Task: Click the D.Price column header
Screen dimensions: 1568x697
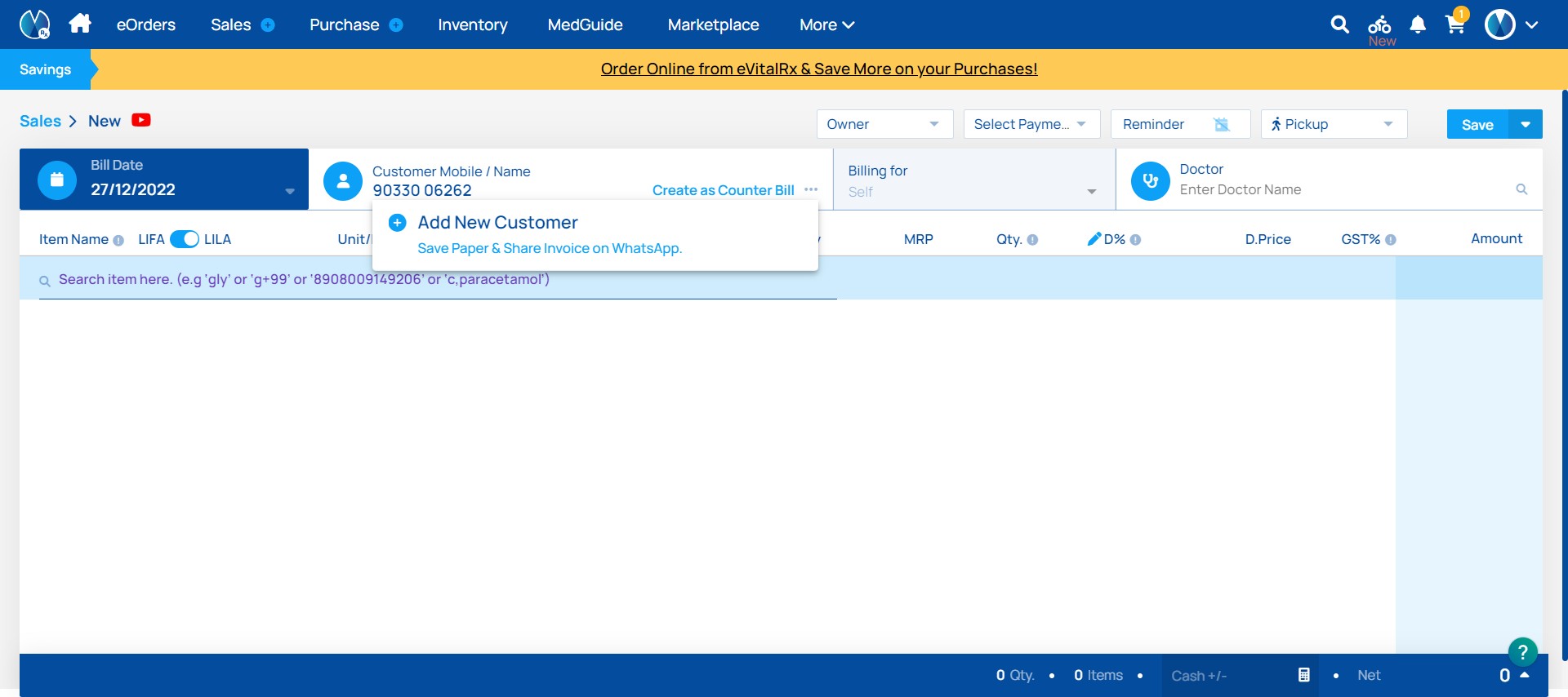Action: coord(1268,239)
